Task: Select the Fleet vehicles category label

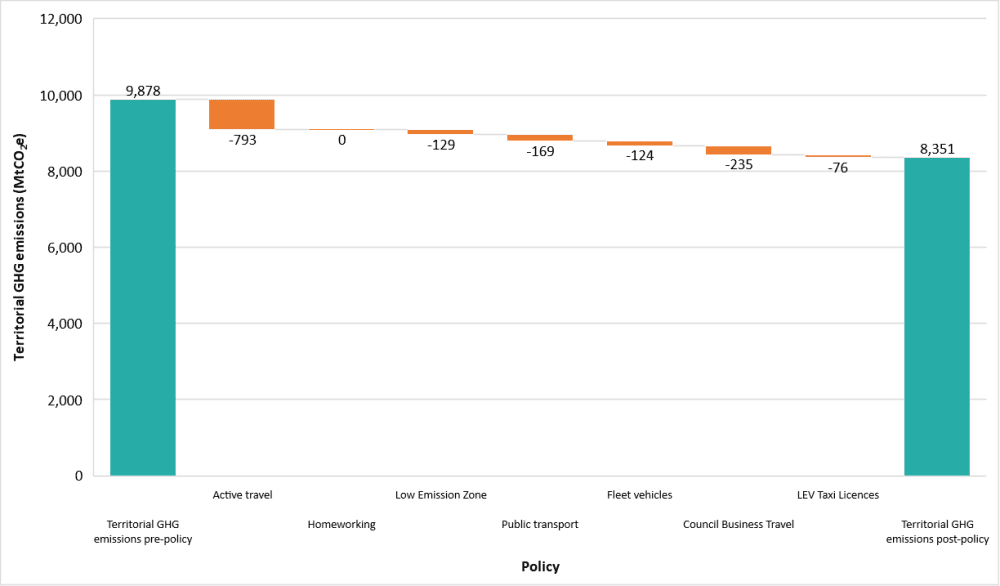Action: (639, 494)
